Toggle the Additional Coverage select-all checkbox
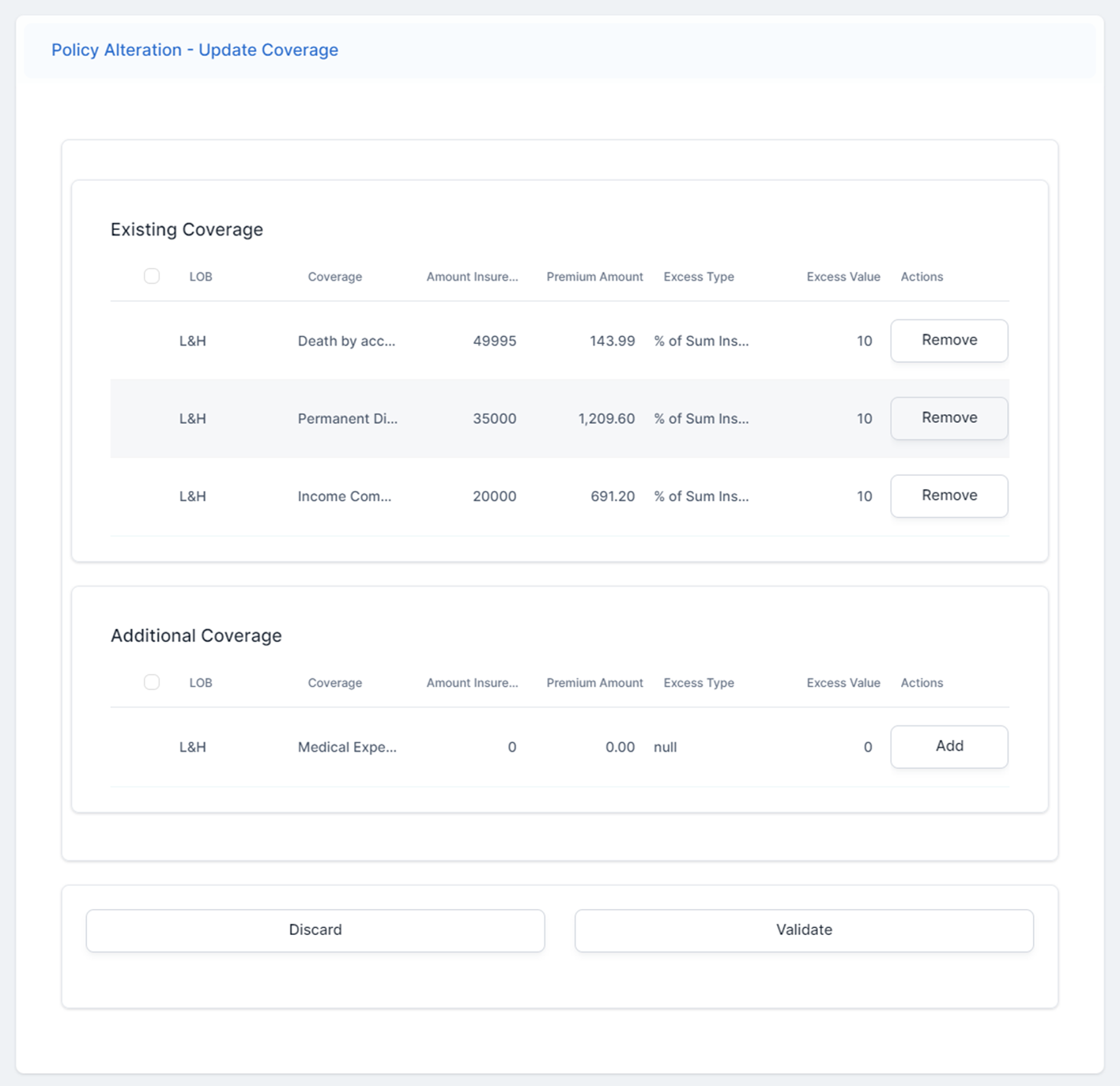 [x=152, y=682]
